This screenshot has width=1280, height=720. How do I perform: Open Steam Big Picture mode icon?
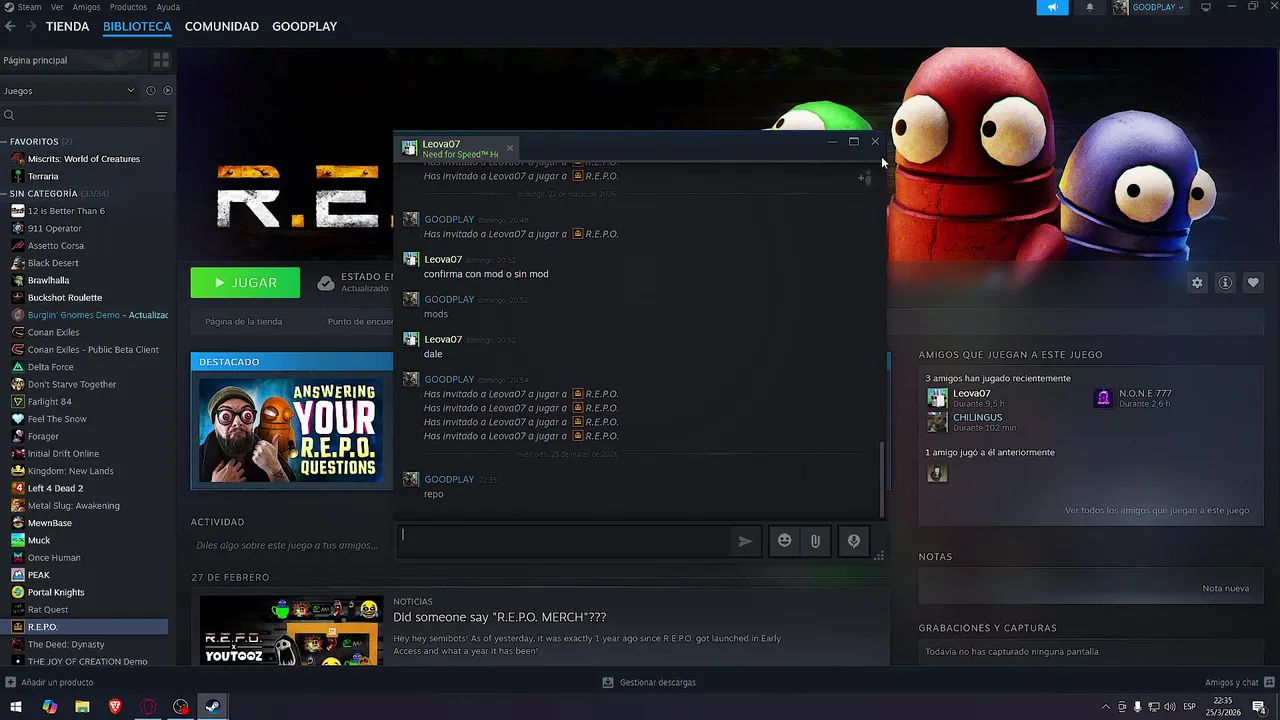click(x=1206, y=7)
